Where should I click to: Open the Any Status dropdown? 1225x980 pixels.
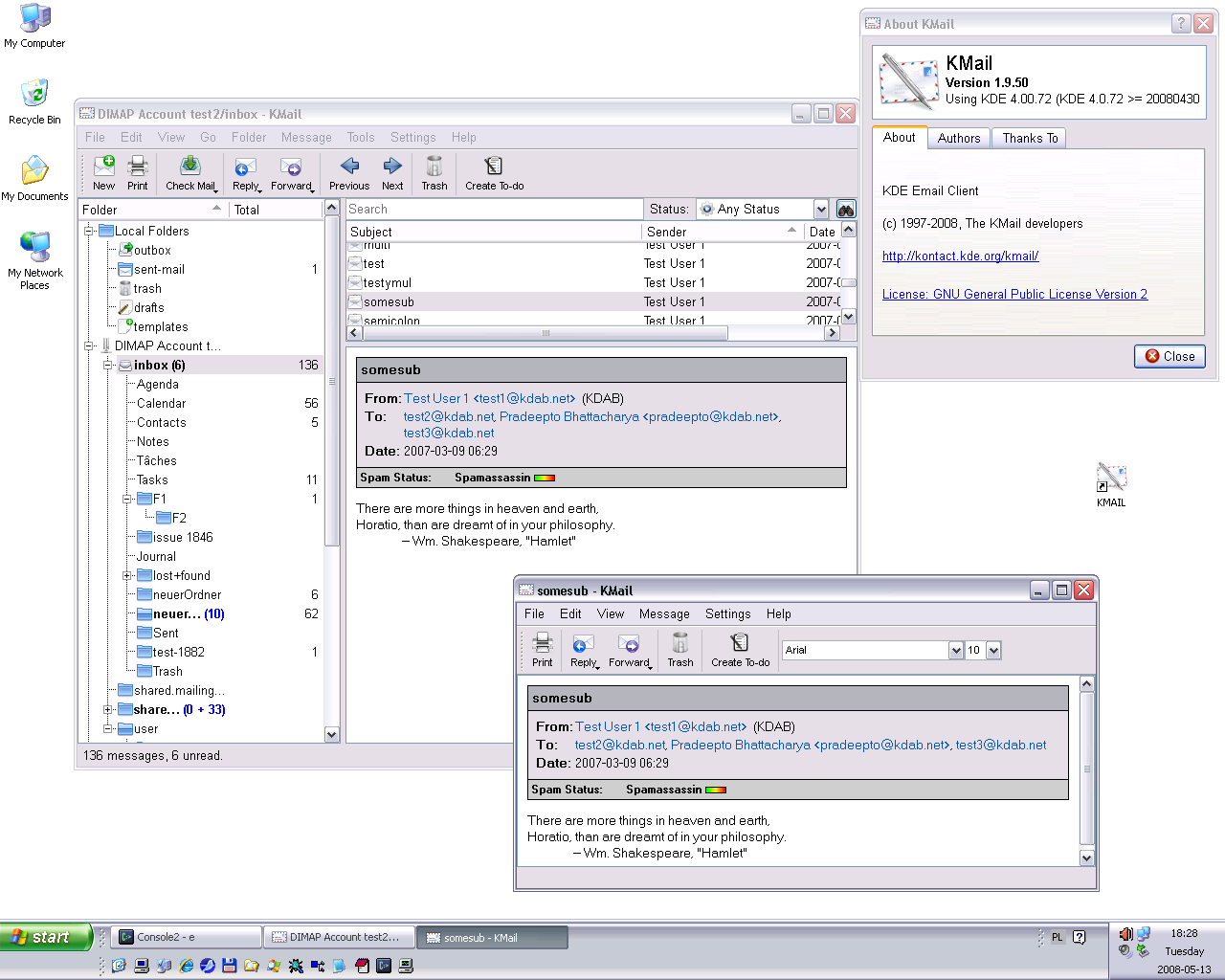tap(763, 210)
